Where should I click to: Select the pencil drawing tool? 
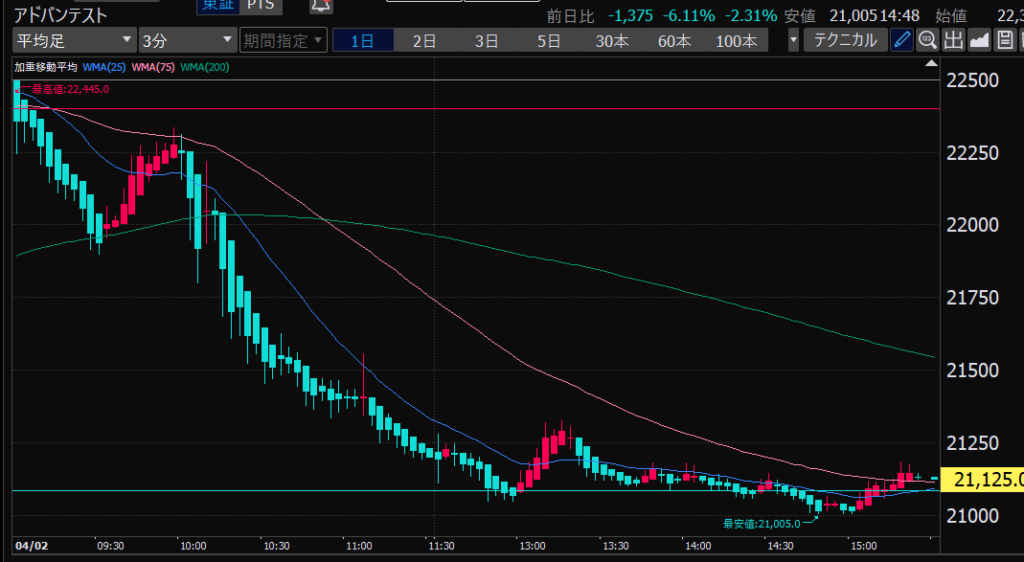(x=903, y=40)
